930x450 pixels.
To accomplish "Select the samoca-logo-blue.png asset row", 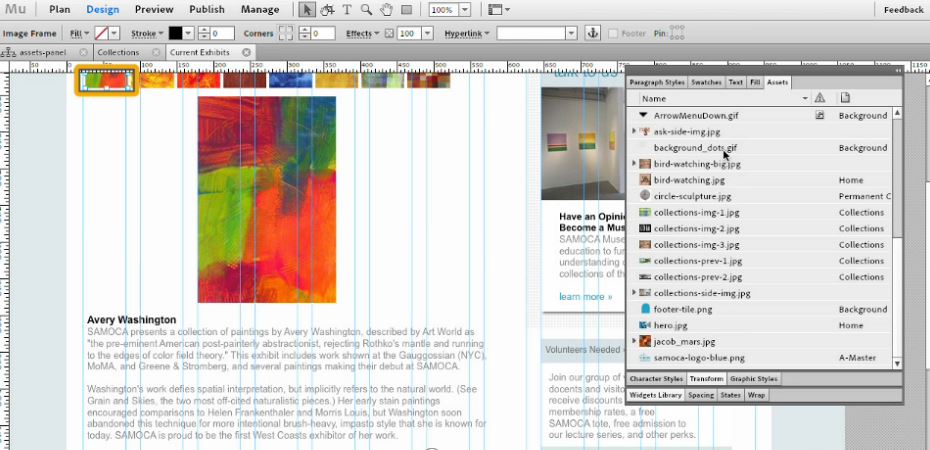I will 760,358.
